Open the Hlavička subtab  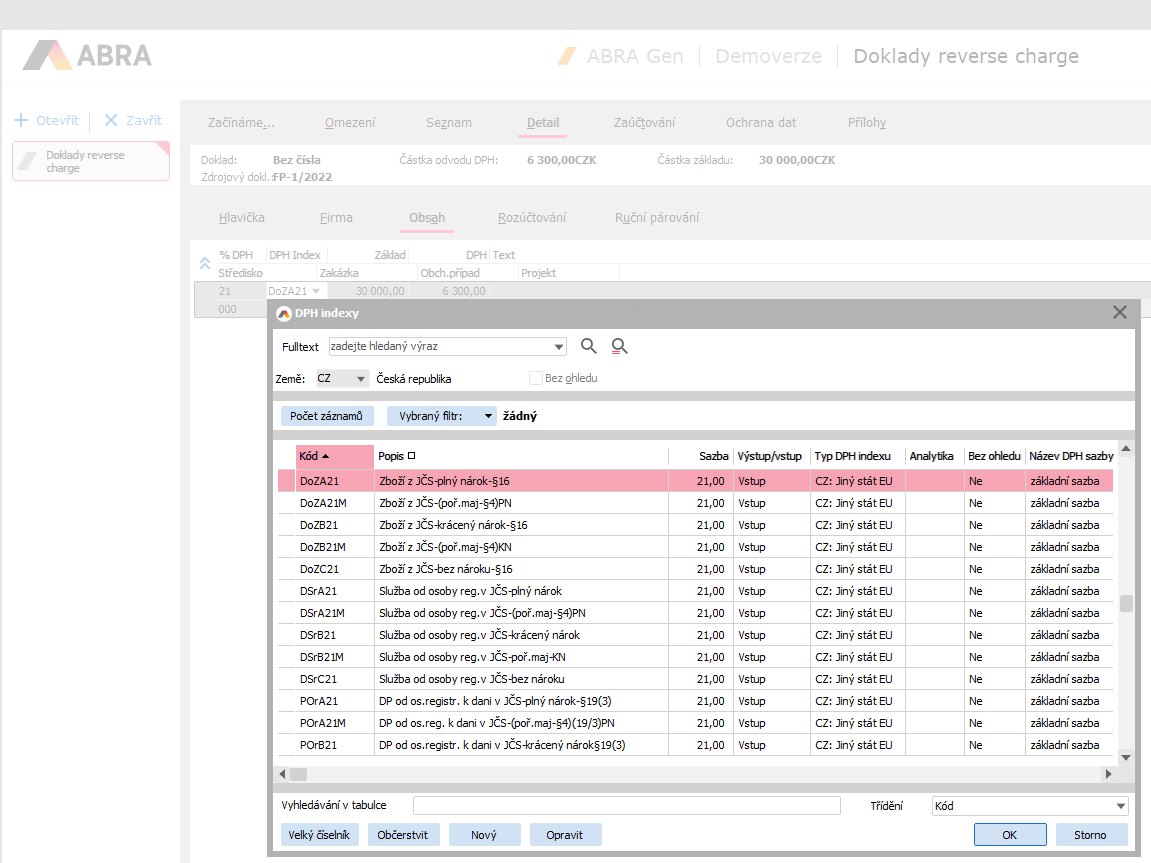pyautogui.click(x=242, y=218)
